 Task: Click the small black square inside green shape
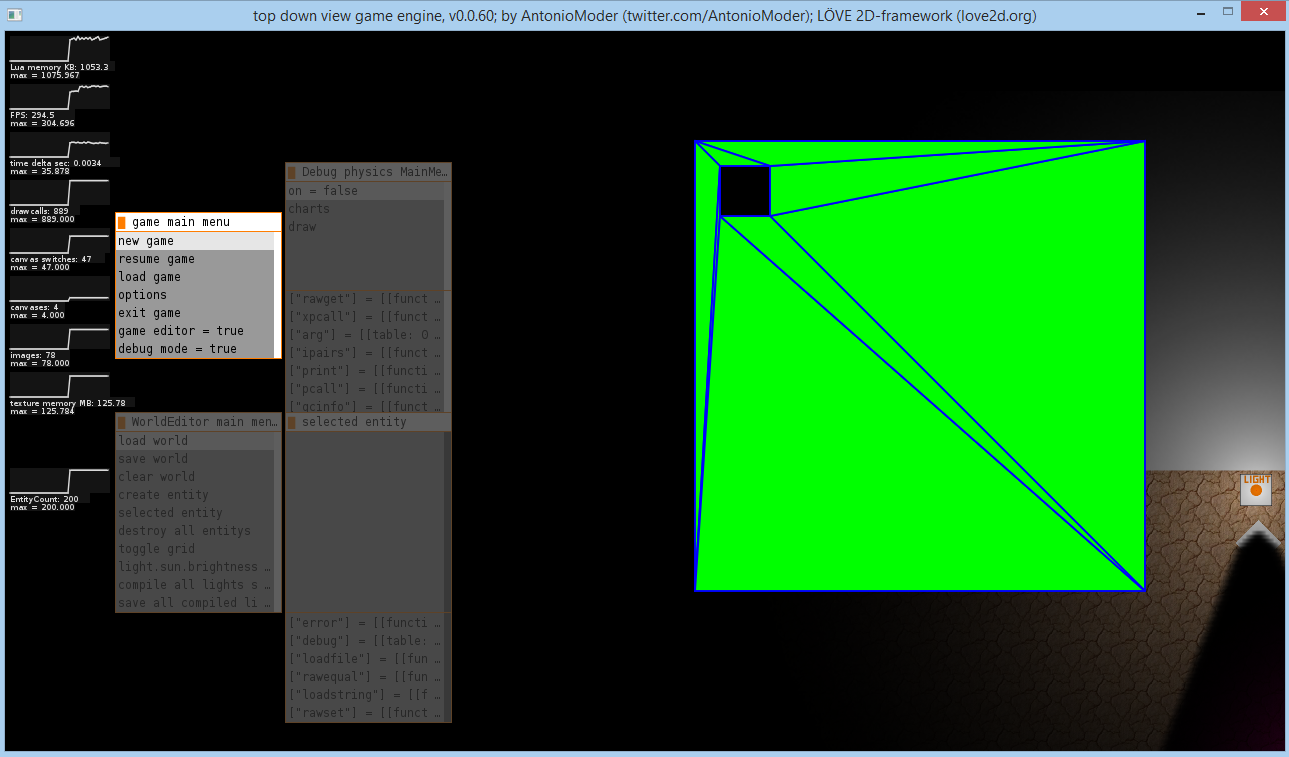[x=745, y=191]
